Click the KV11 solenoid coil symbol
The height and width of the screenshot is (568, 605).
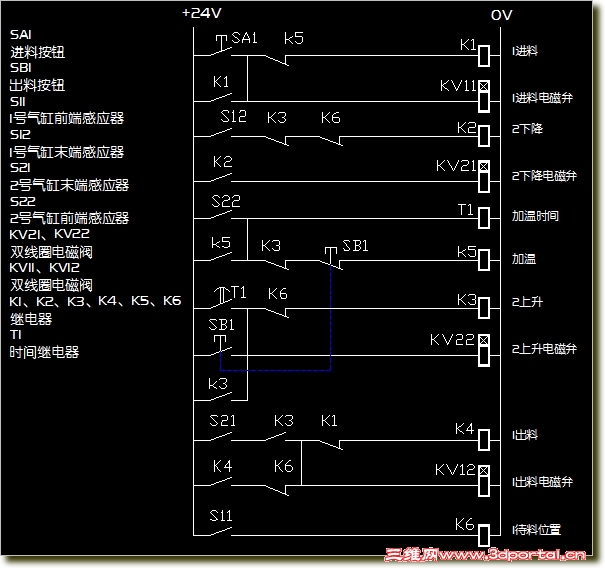(484, 96)
